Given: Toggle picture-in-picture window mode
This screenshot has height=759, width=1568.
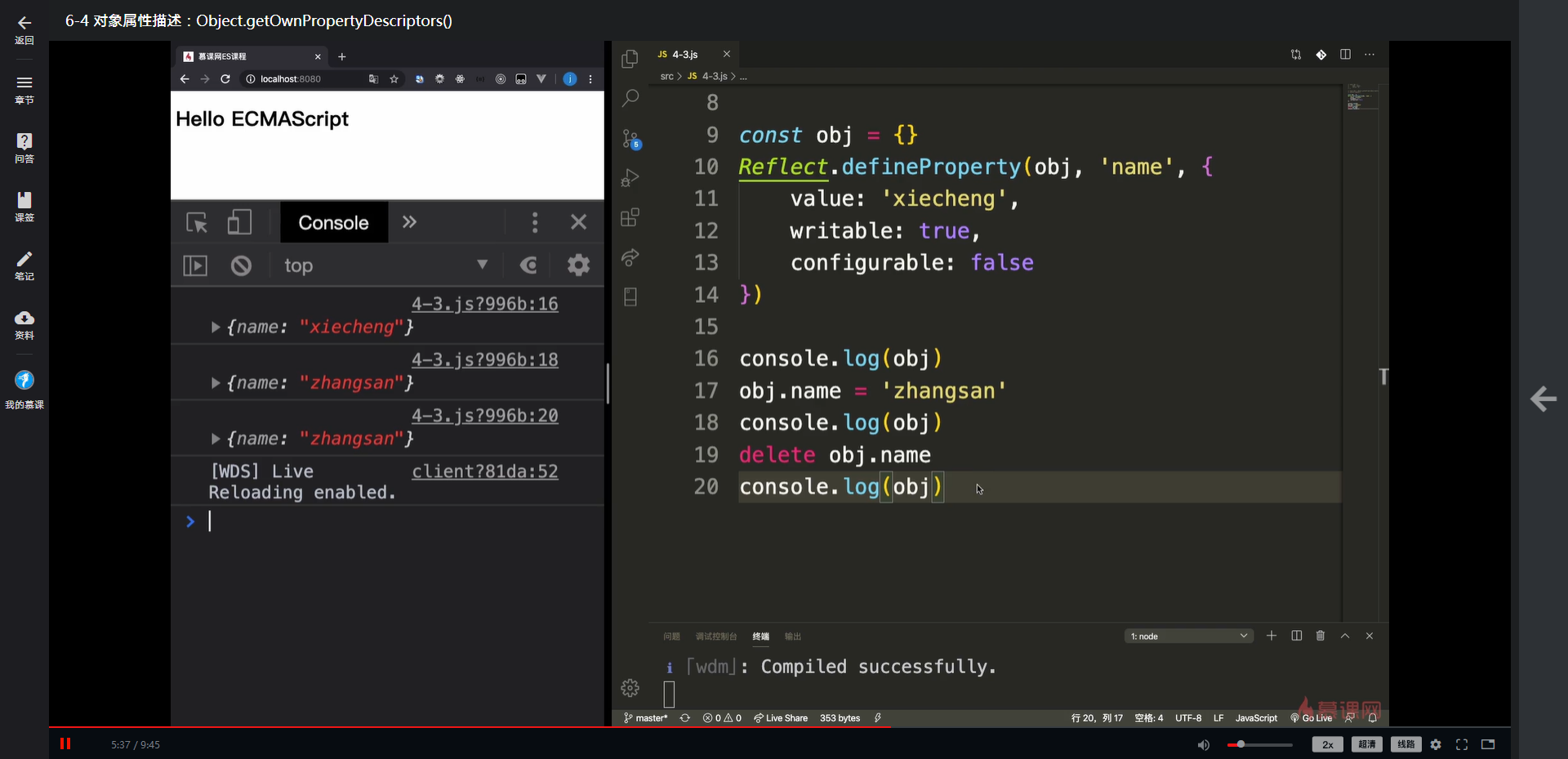Looking at the screenshot, I should point(1488,744).
